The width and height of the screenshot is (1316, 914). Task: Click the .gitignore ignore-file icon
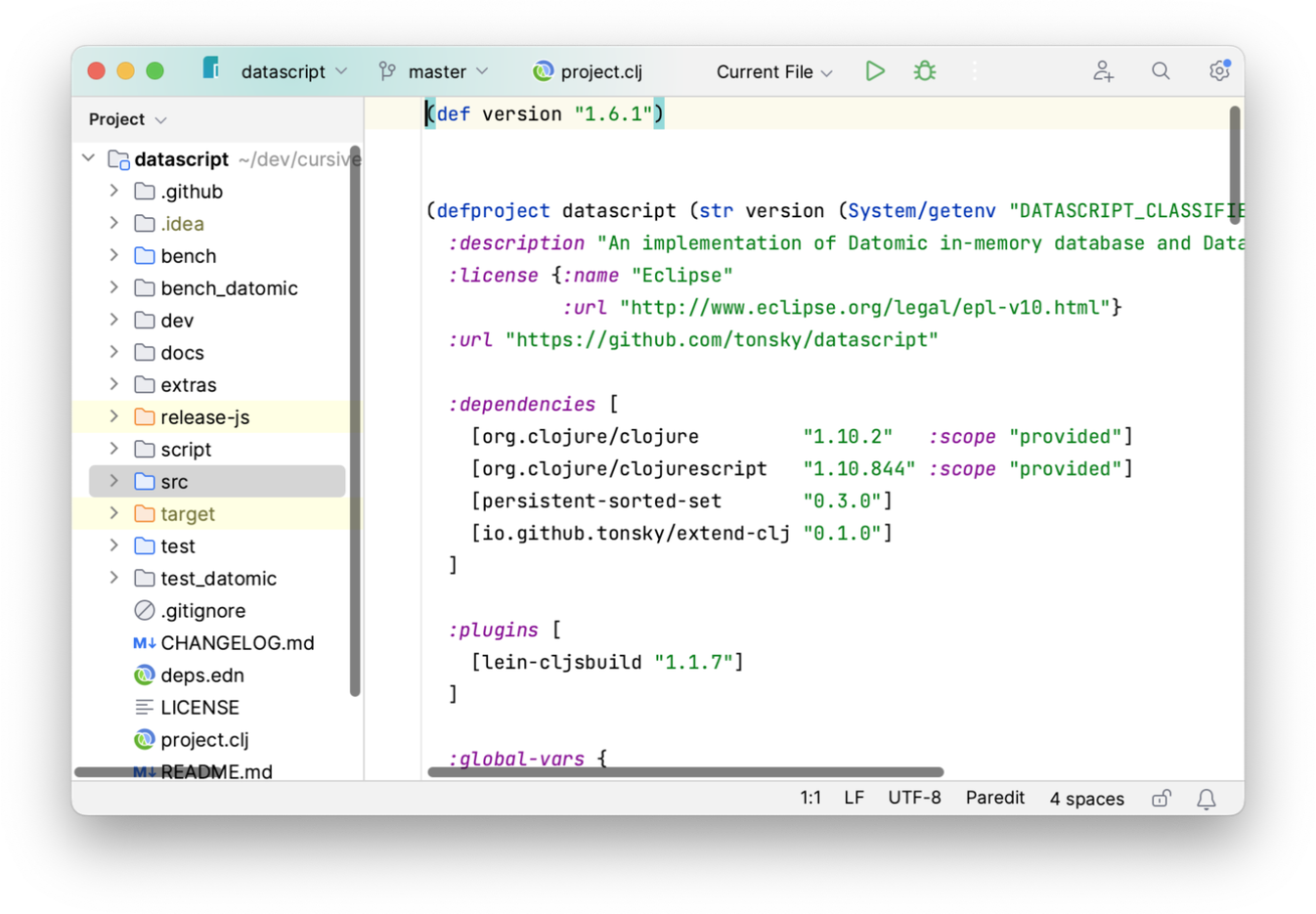coord(145,610)
